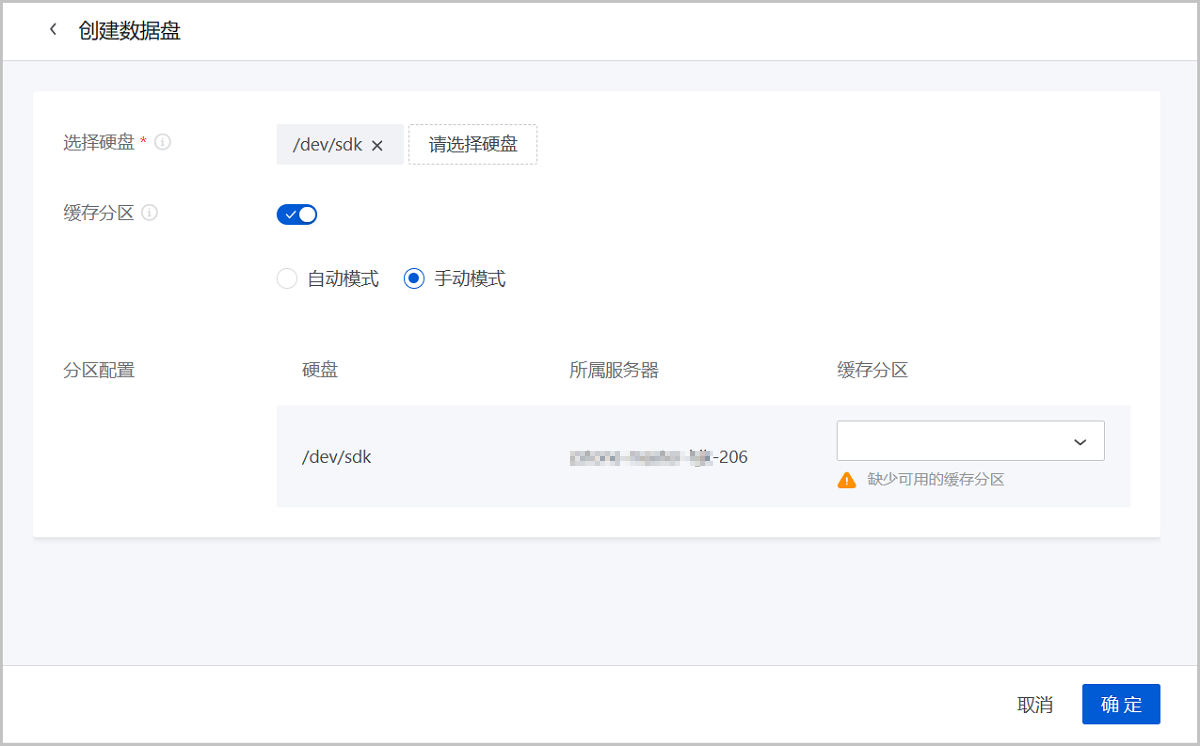Click the orange warning triangle icon
Image resolution: width=1200 pixels, height=746 pixels.
[x=847, y=479]
